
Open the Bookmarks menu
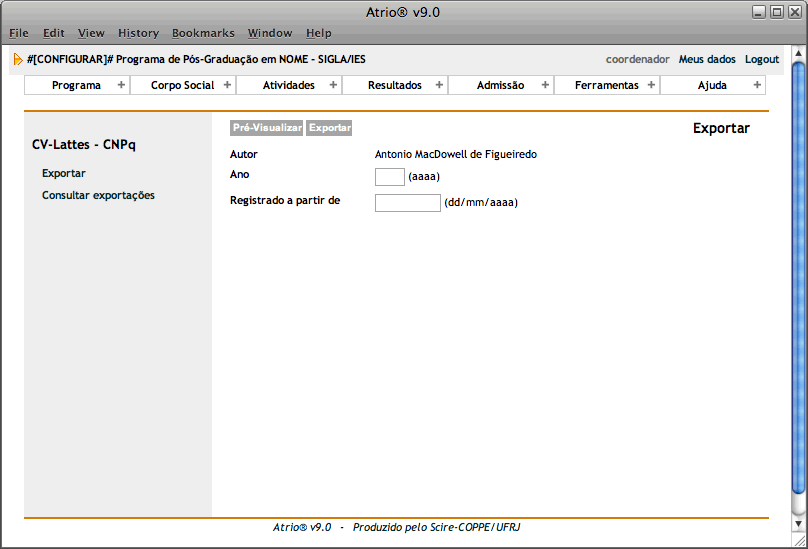click(203, 33)
